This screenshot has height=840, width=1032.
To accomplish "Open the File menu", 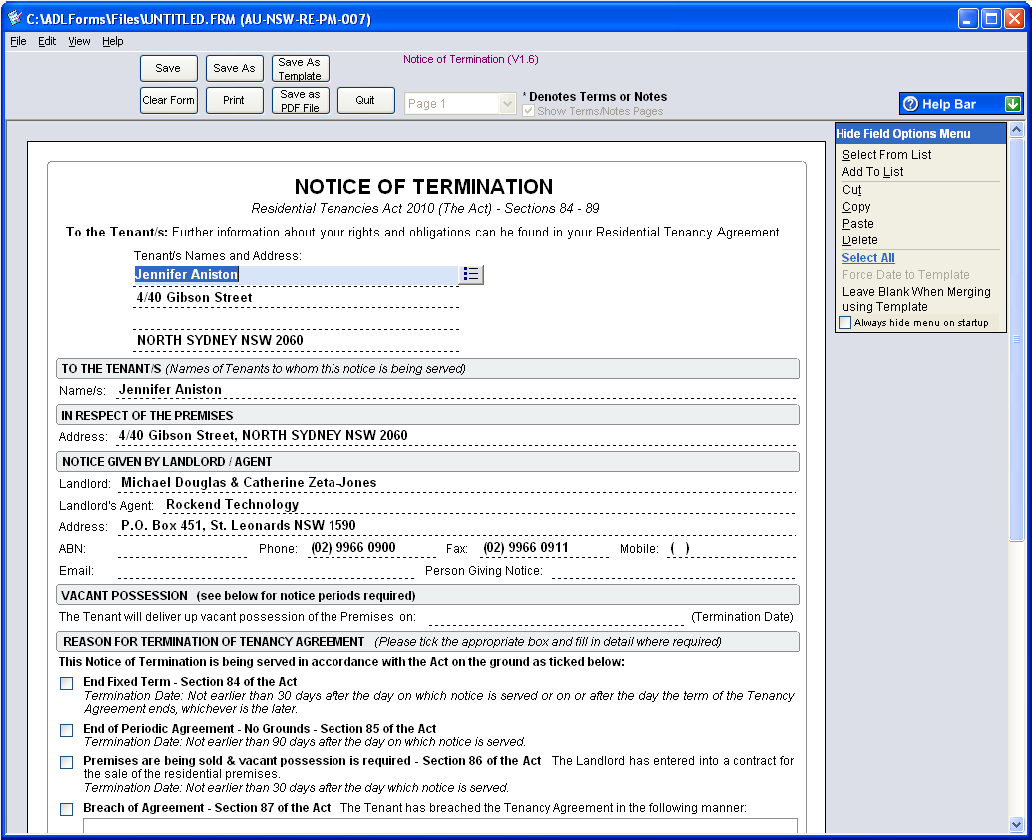I will click(18, 41).
